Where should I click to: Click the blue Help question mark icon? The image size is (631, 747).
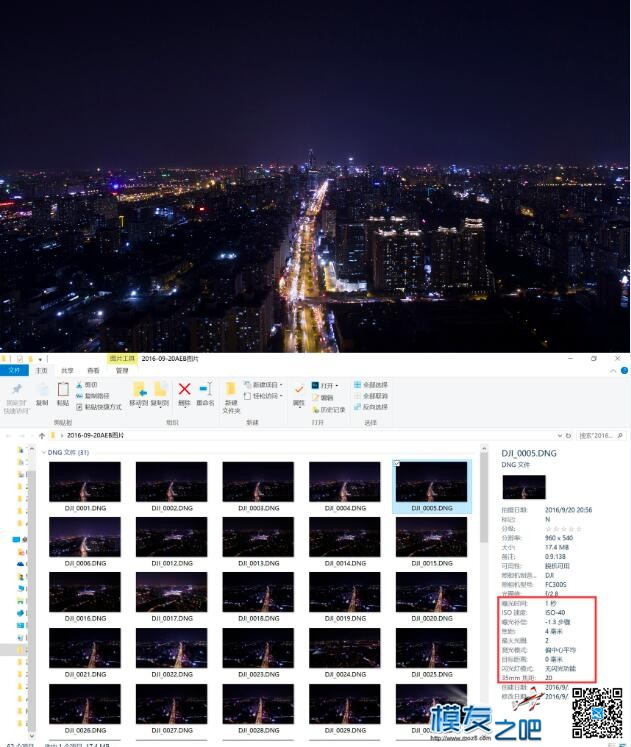(624, 370)
